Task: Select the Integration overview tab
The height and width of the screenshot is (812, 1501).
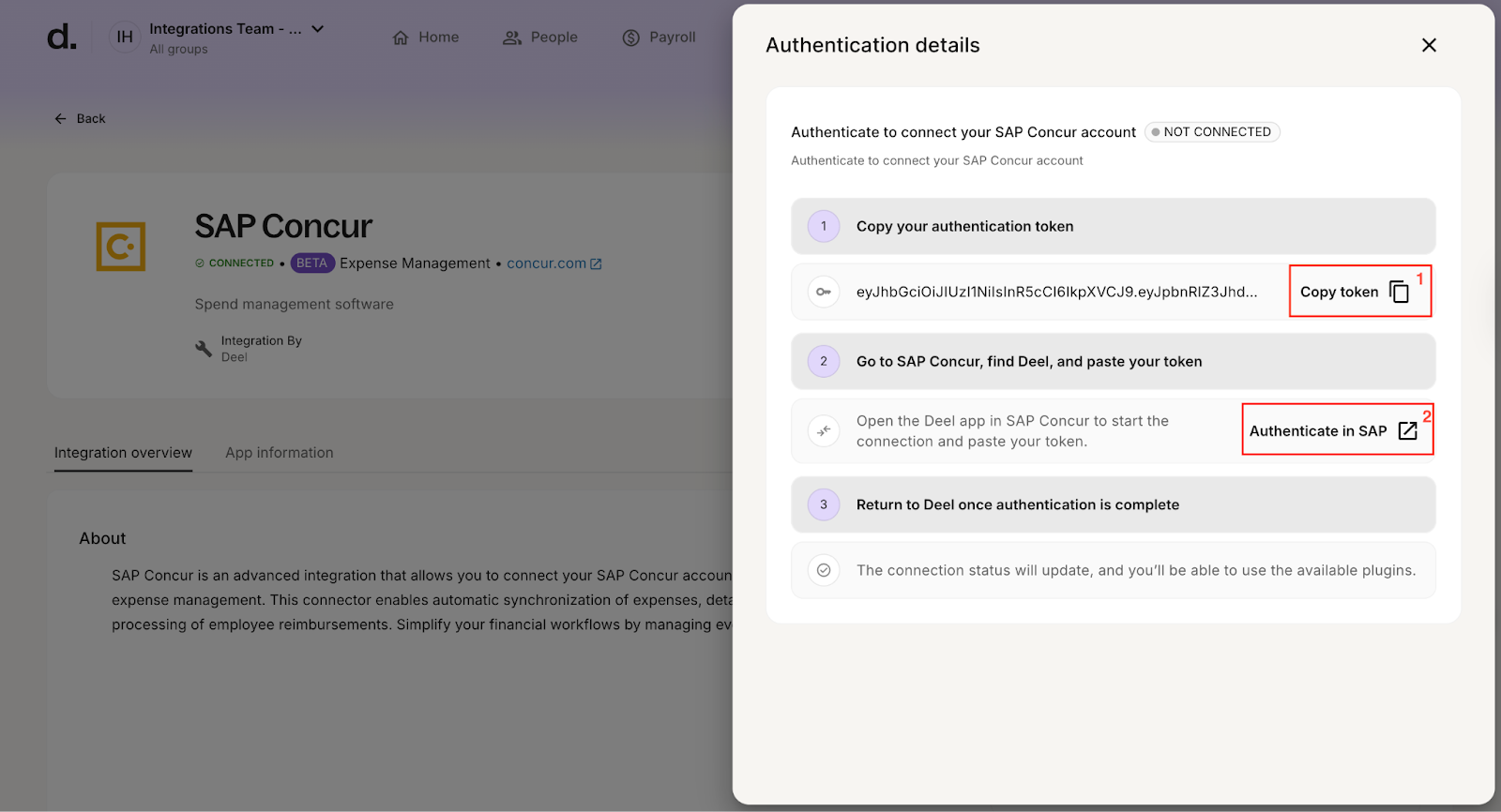Action: click(123, 453)
